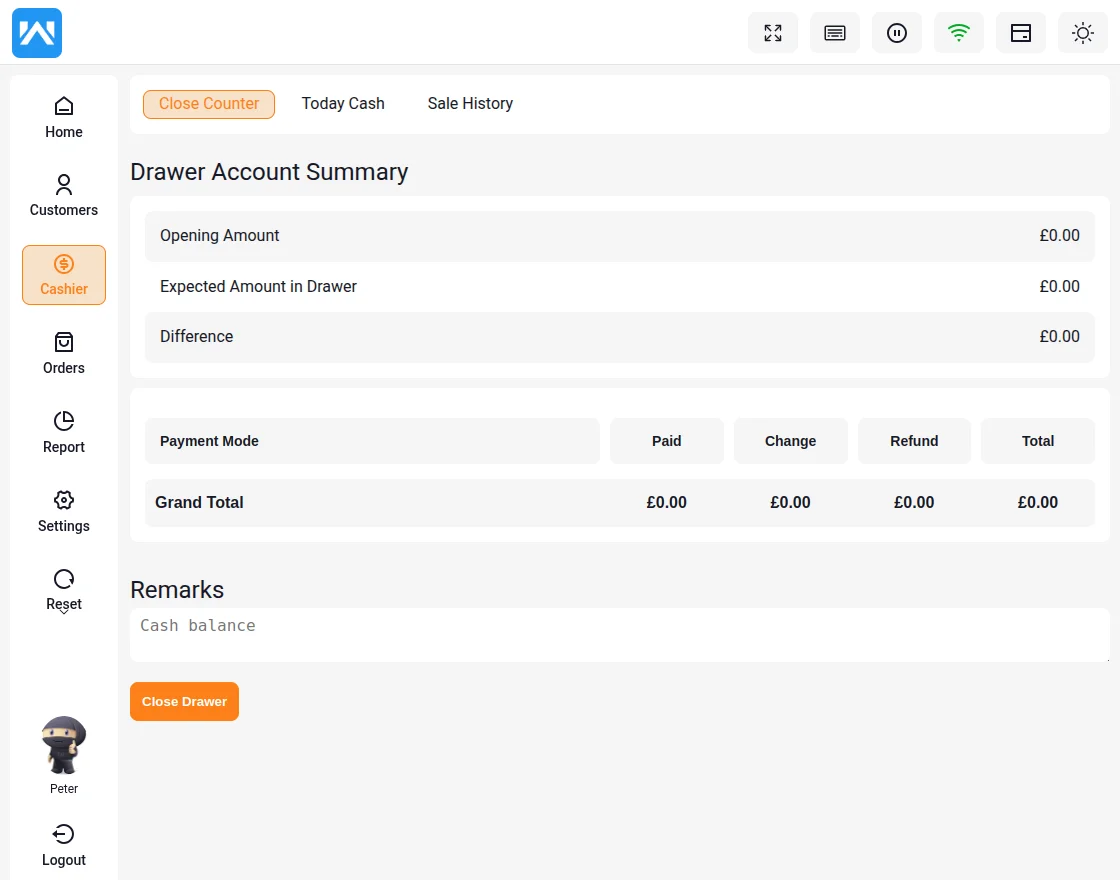Select the Close Counter tab
This screenshot has height=880, width=1120.
tap(208, 103)
